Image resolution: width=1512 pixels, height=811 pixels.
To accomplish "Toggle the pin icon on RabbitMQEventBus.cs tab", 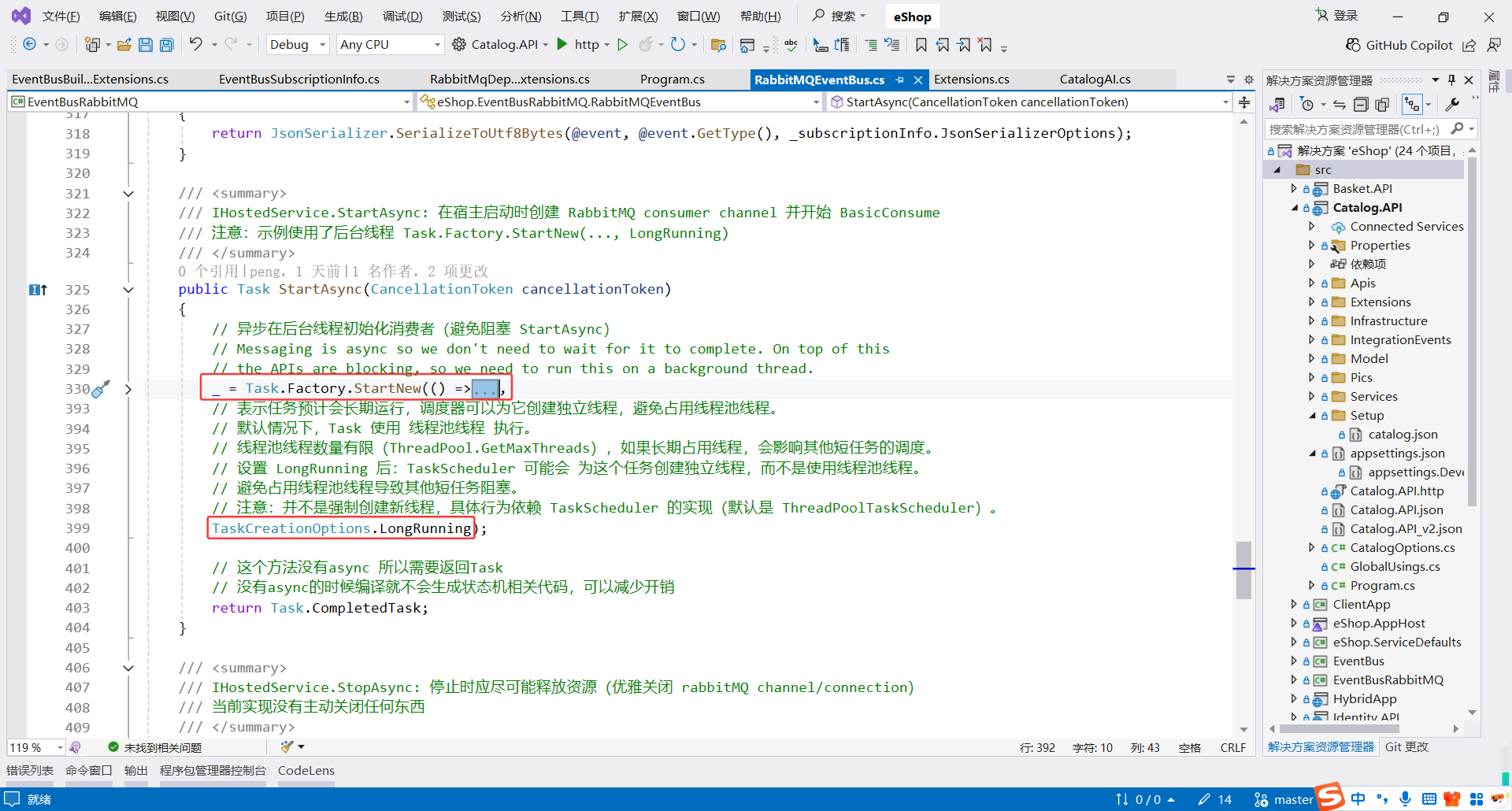I will (x=900, y=79).
